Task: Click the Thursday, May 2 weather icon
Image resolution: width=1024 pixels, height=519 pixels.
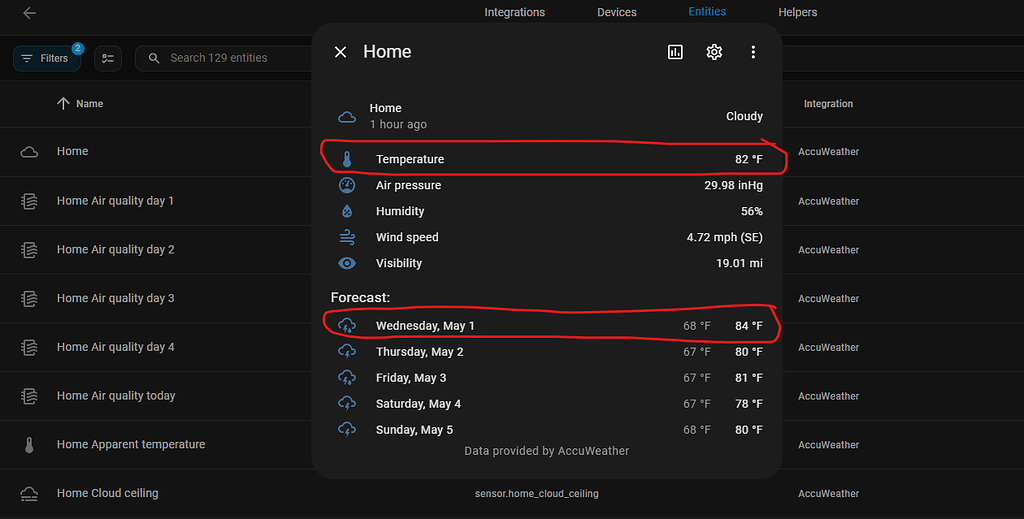Action: pos(347,351)
